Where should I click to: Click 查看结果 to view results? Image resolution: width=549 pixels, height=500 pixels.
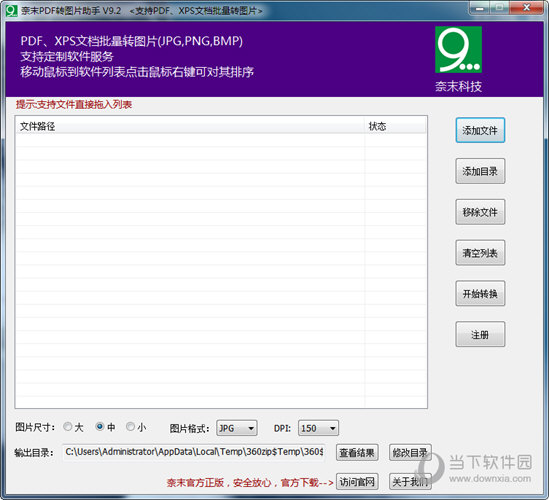357,453
